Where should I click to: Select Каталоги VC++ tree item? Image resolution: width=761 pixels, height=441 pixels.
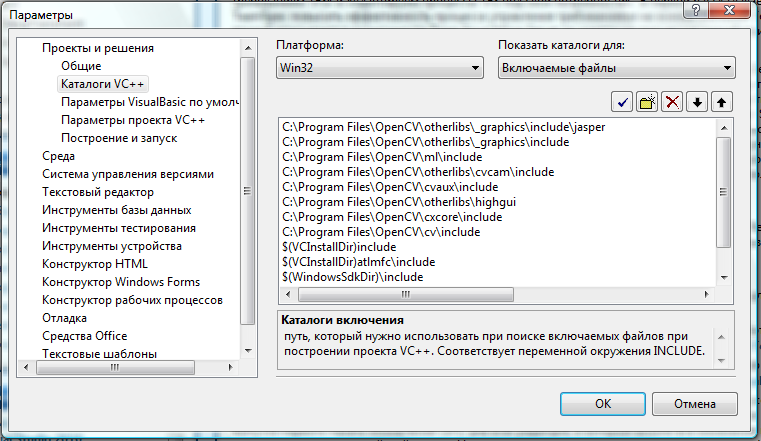102,84
